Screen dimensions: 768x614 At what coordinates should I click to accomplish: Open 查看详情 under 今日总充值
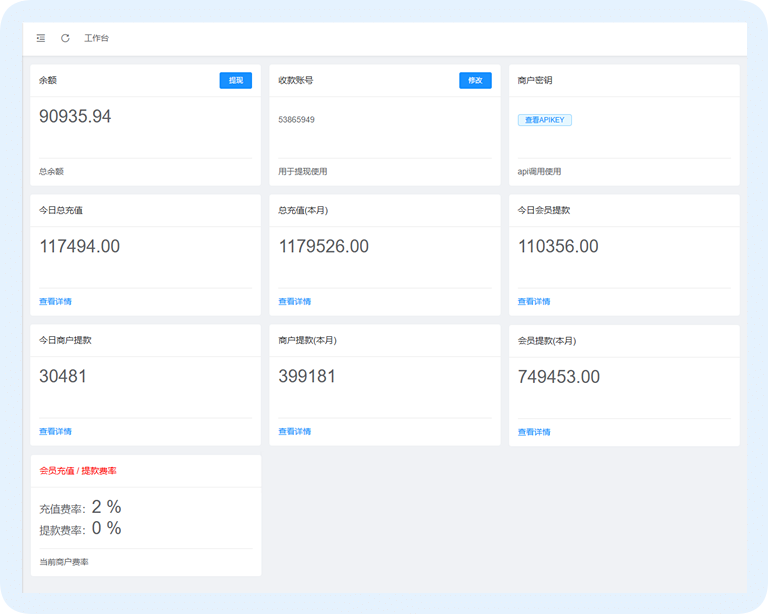point(55,301)
